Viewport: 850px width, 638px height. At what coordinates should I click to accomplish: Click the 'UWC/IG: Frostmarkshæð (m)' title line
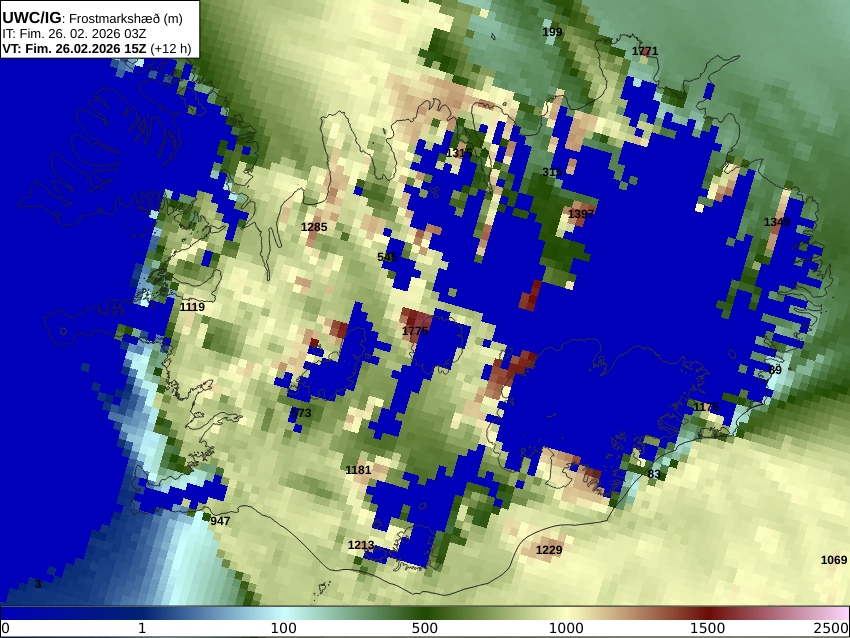[92, 18]
